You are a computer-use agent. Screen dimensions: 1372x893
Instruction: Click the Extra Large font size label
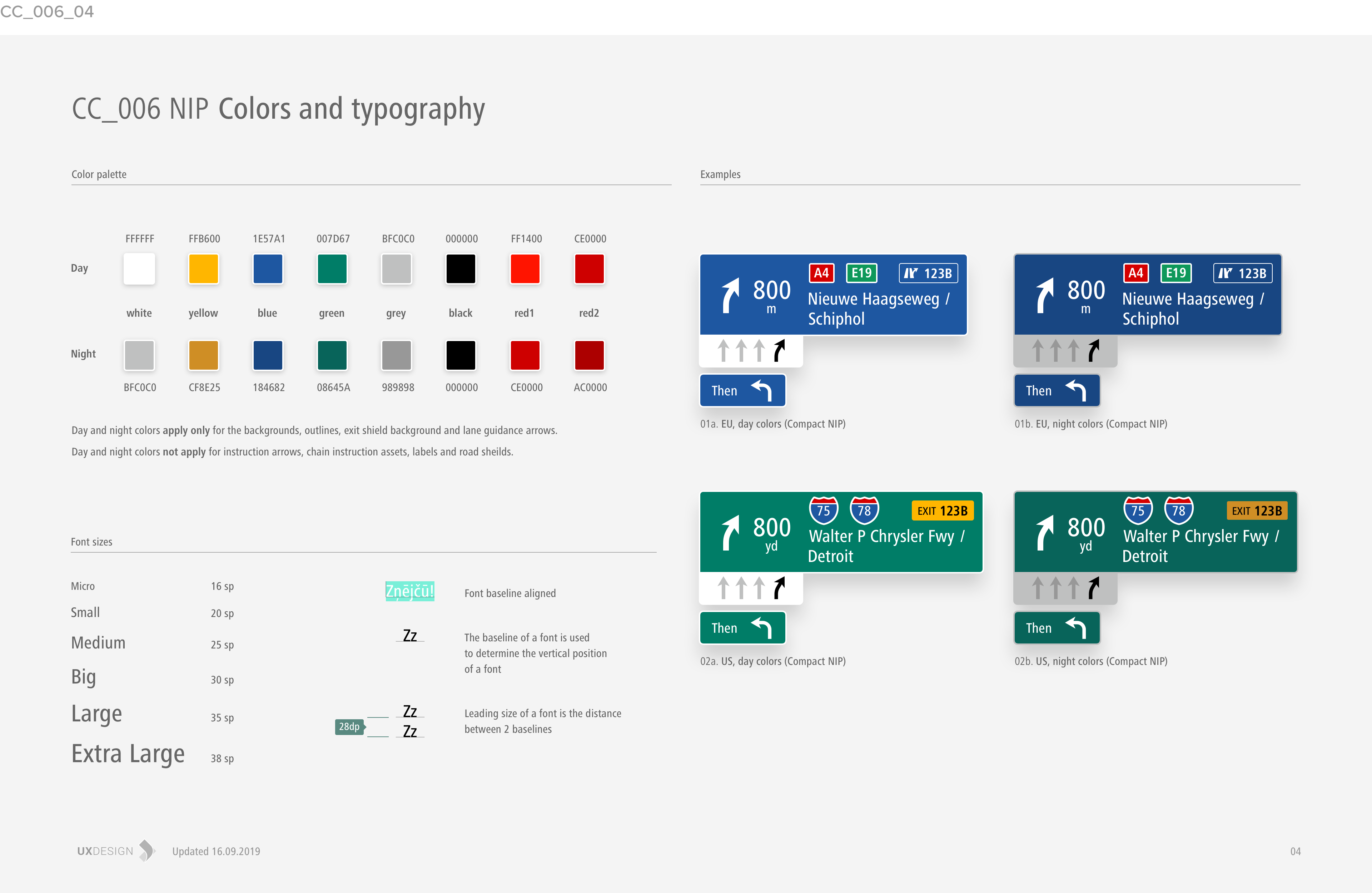coord(128,754)
